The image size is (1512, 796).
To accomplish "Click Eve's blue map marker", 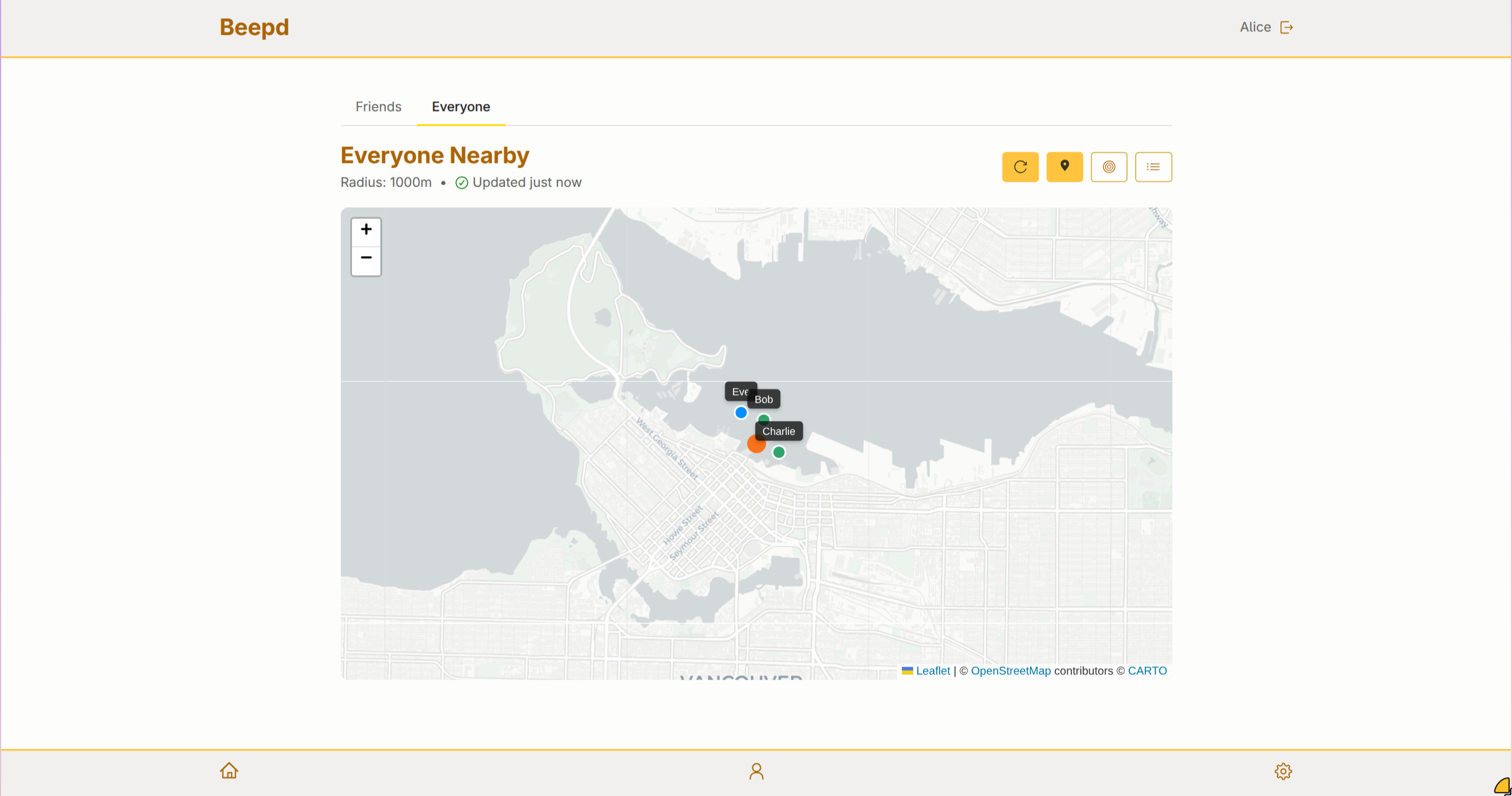I will (741, 412).
